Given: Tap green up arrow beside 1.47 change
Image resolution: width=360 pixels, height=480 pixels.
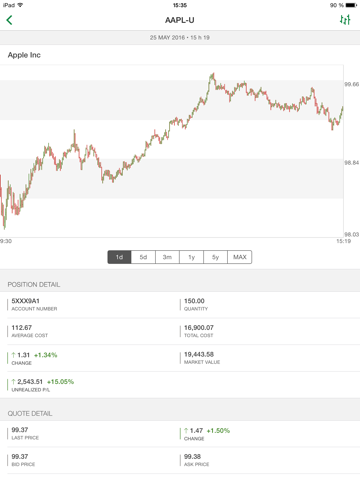Looking at the screenshot, I should tap(186, 431).
